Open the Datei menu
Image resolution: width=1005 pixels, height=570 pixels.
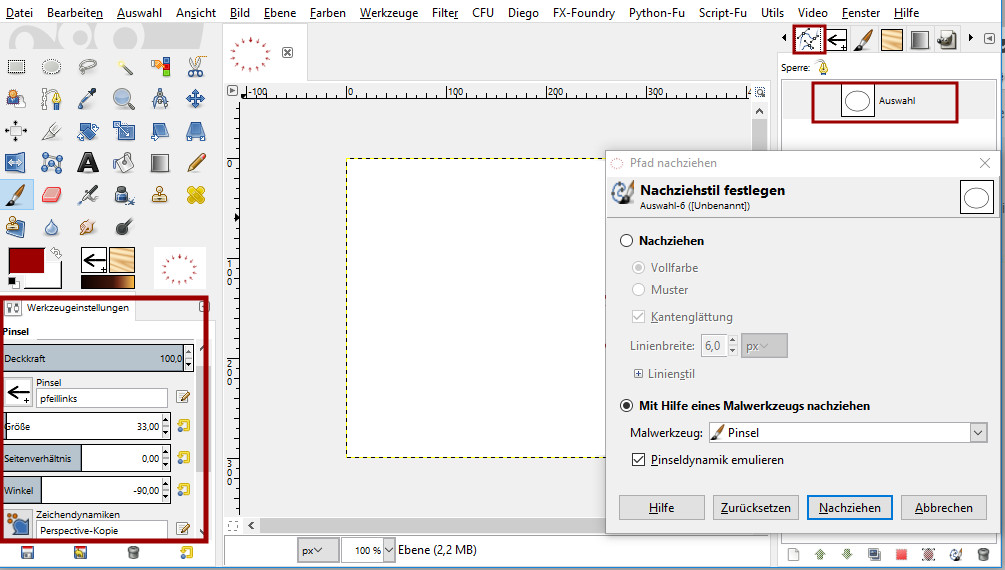tap(19, 13)
